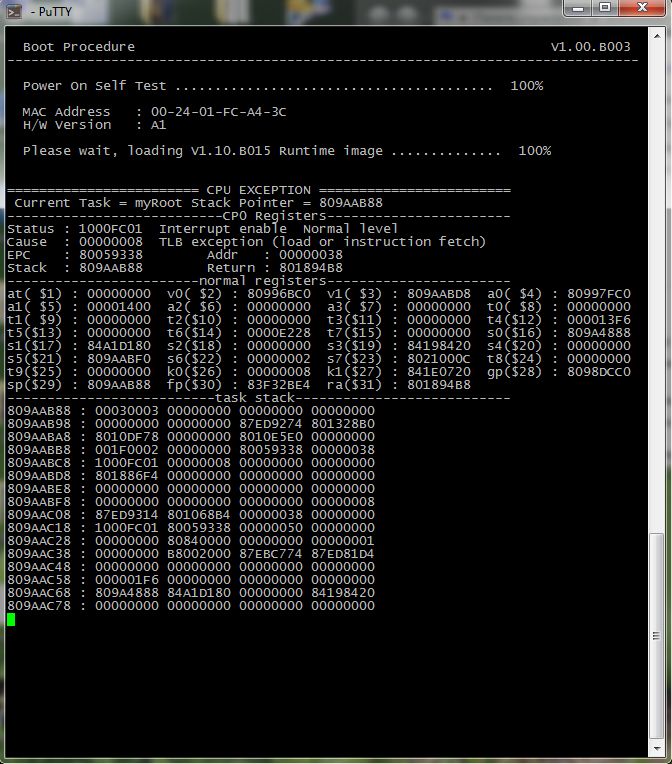Screen dimensions: 672x764
Task: Maximize the PuTTY window
Action: point(605,8)
